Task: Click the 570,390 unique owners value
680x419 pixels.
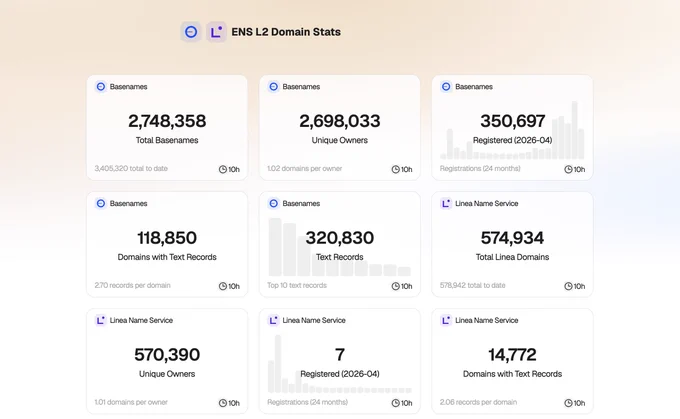Action: pos(167,355)
